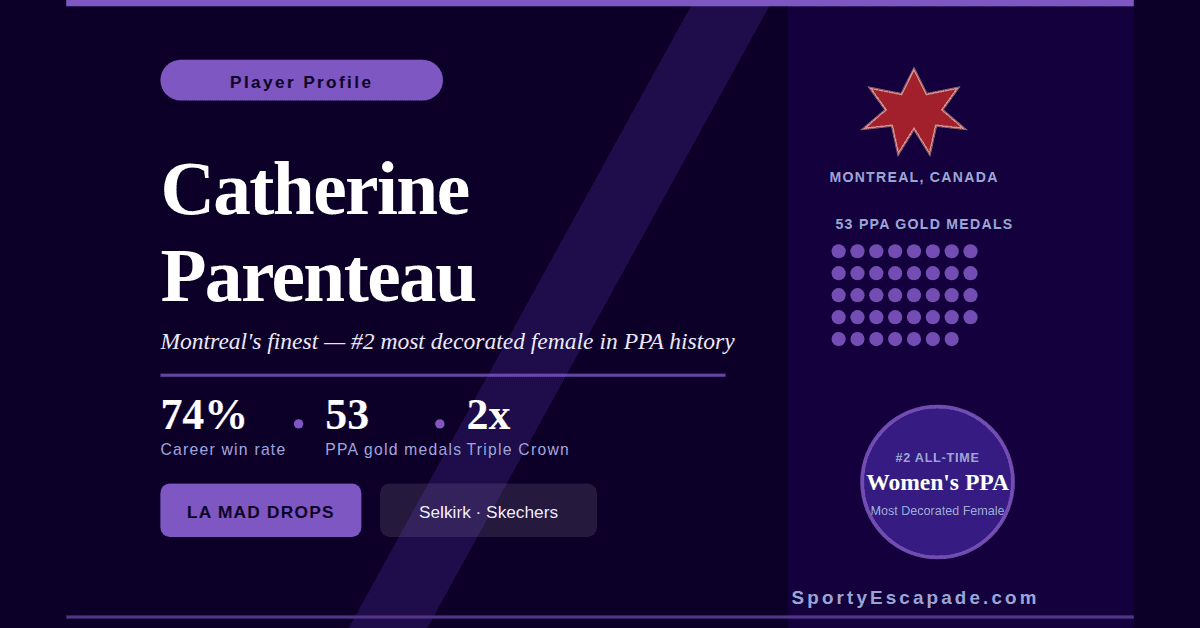Select a medal dot in the bottom row

[x=876, y=339]
